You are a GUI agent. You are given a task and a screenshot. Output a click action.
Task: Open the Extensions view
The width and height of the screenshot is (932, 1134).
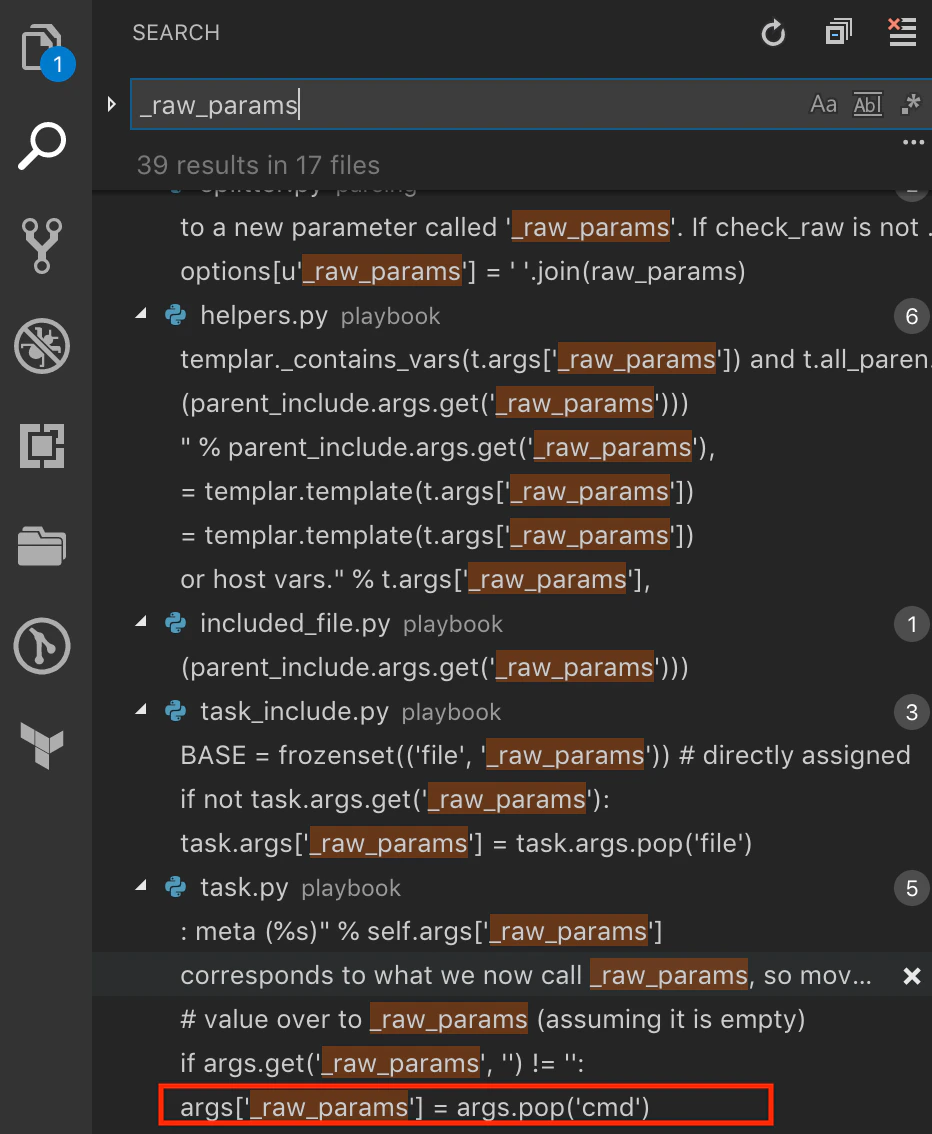pos(42,446)
